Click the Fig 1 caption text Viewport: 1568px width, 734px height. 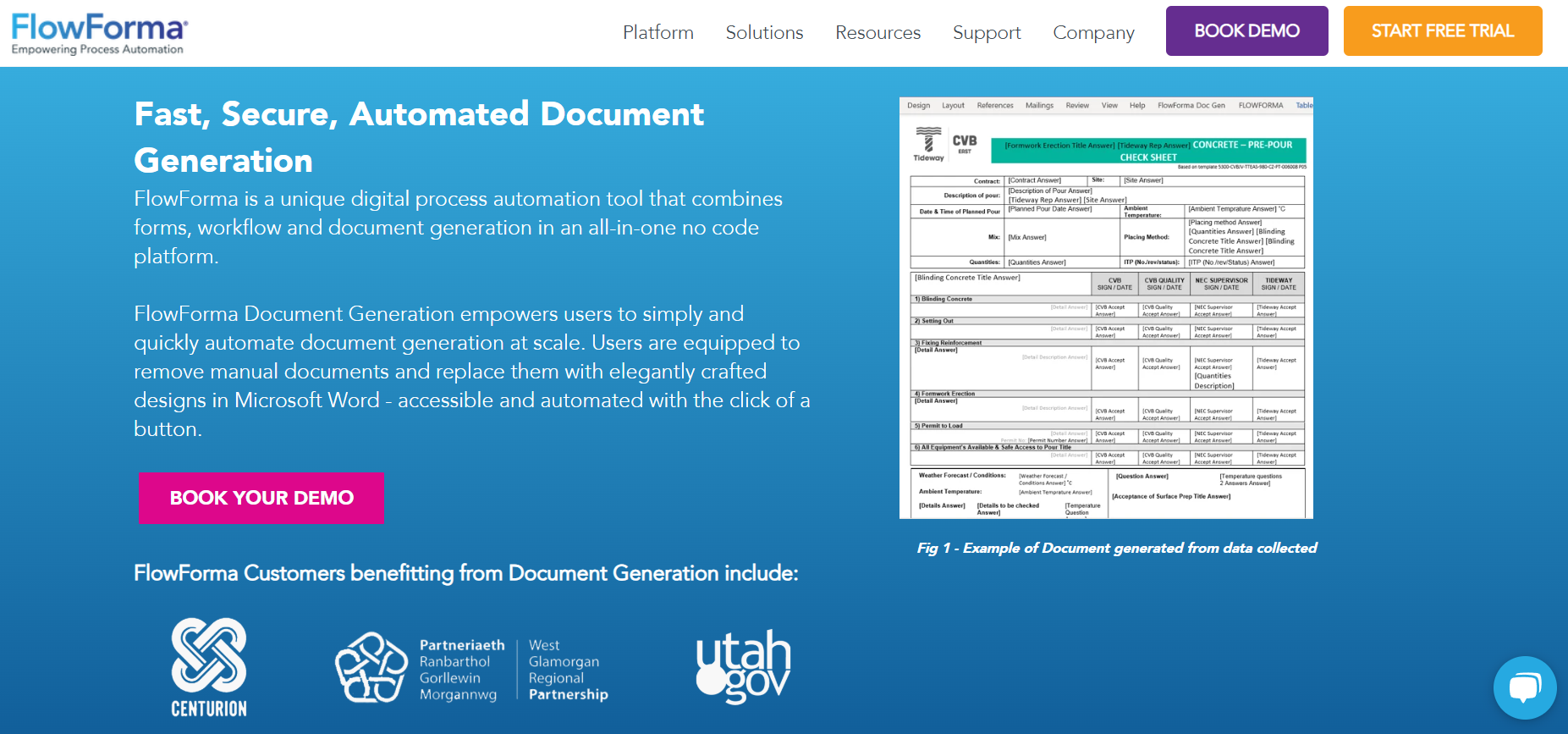(1117, 548)
